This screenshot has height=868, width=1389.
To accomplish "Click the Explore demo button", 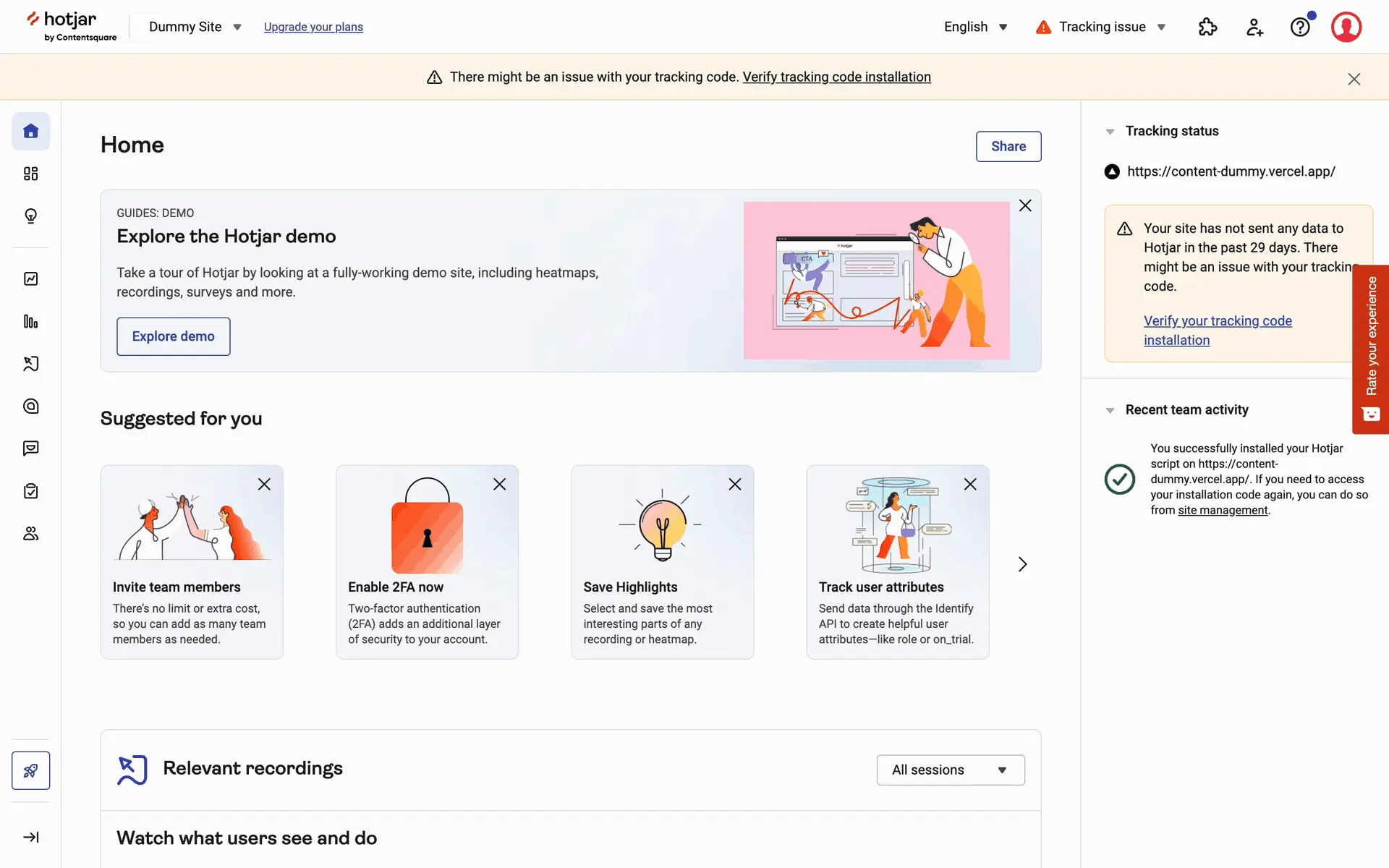I will 173,336.
